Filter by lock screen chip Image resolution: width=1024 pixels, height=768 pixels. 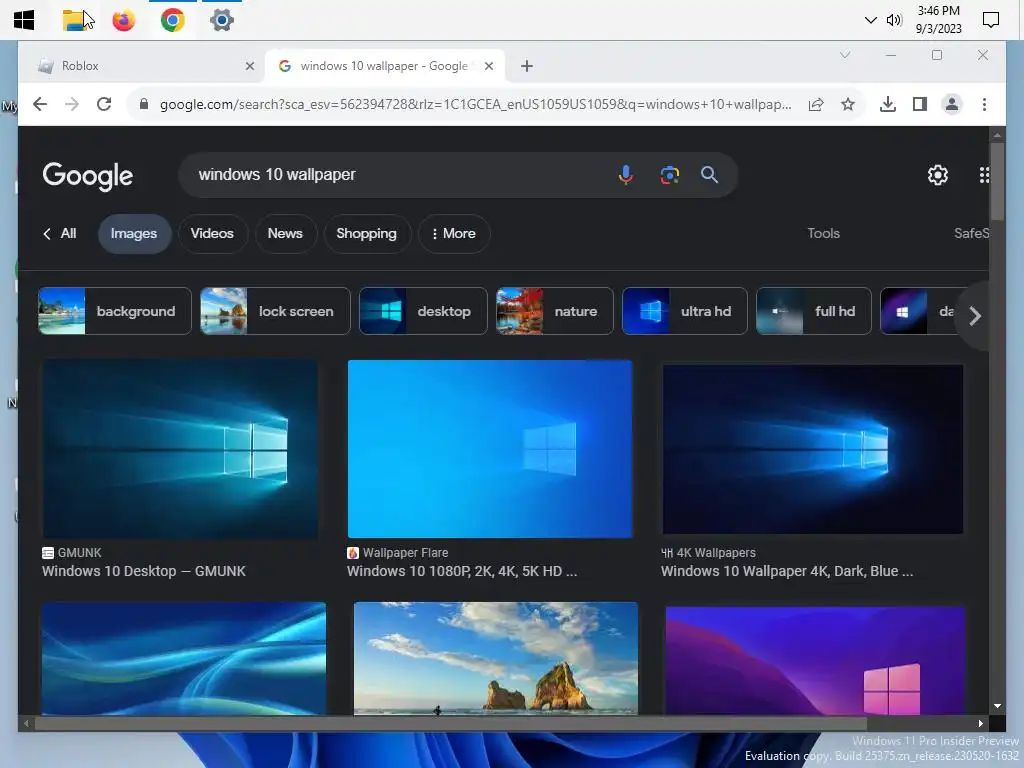coord(275,312)
